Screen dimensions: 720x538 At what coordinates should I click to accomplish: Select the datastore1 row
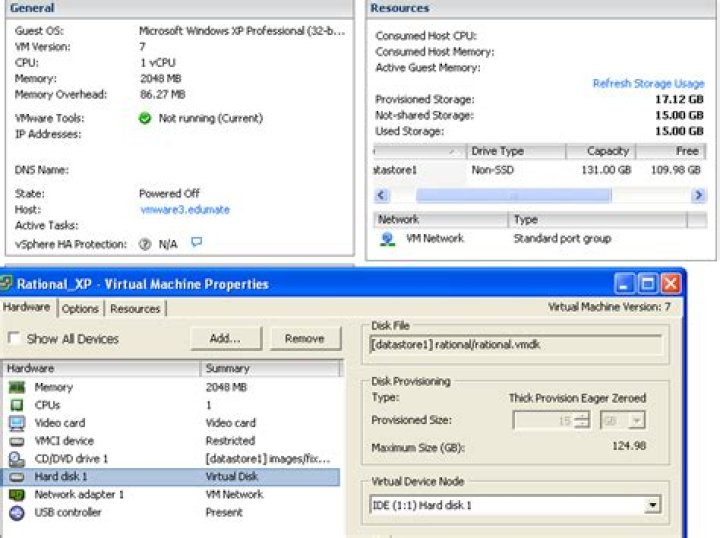[540, 170]
